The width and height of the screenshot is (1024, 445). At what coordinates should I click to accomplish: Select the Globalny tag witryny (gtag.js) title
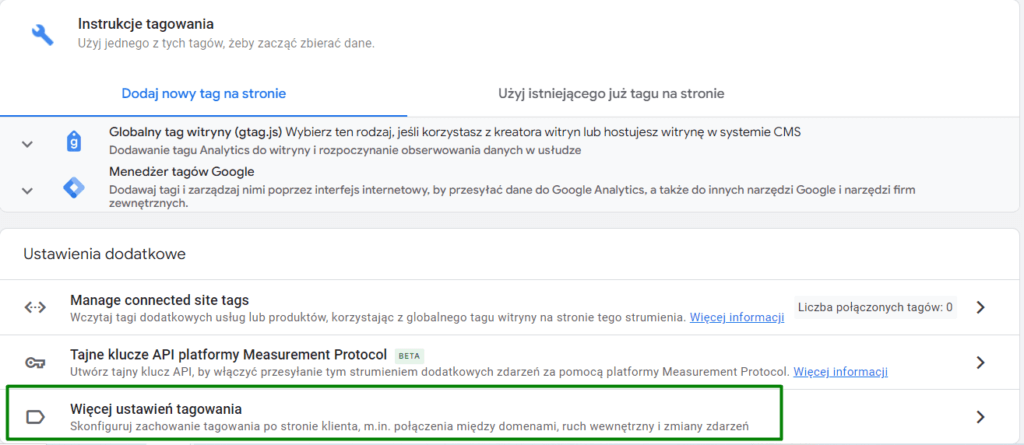(x=197, y=132)
